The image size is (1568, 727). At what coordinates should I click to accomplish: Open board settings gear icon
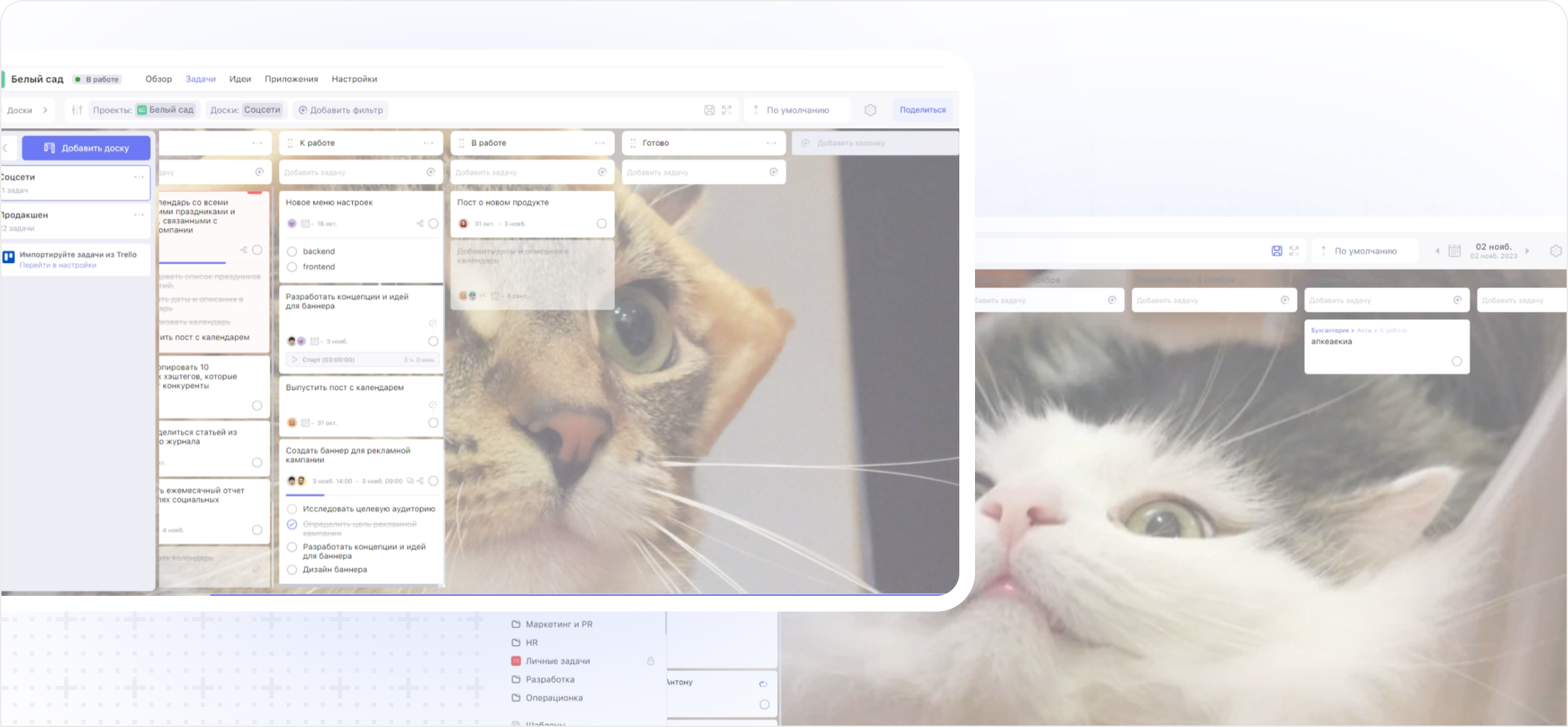tap(870, 110)
